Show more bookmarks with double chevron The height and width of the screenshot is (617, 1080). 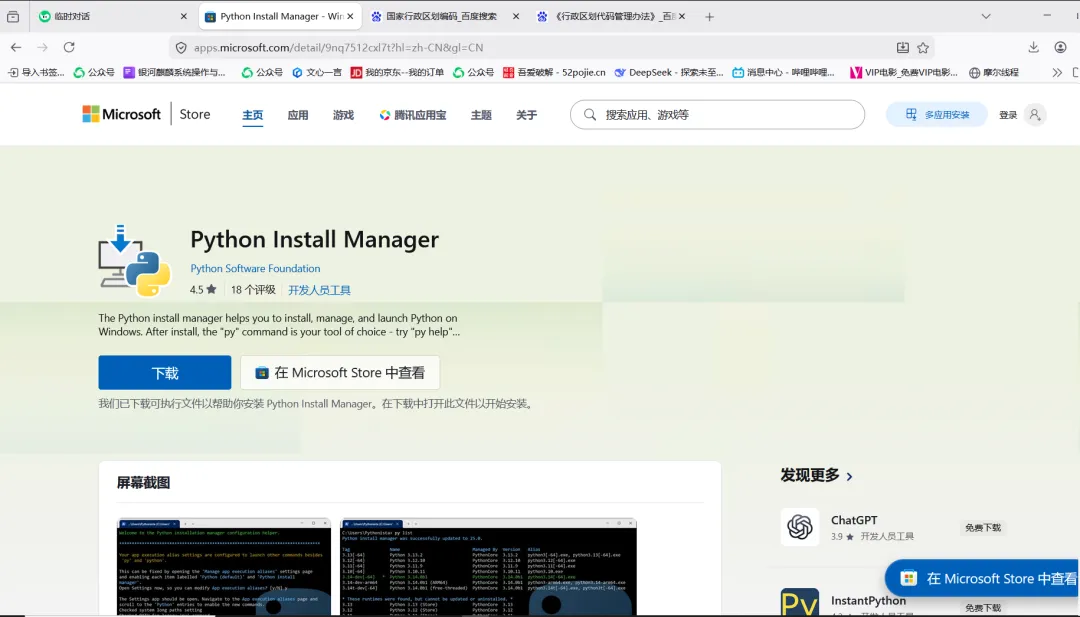point(1057,72)
